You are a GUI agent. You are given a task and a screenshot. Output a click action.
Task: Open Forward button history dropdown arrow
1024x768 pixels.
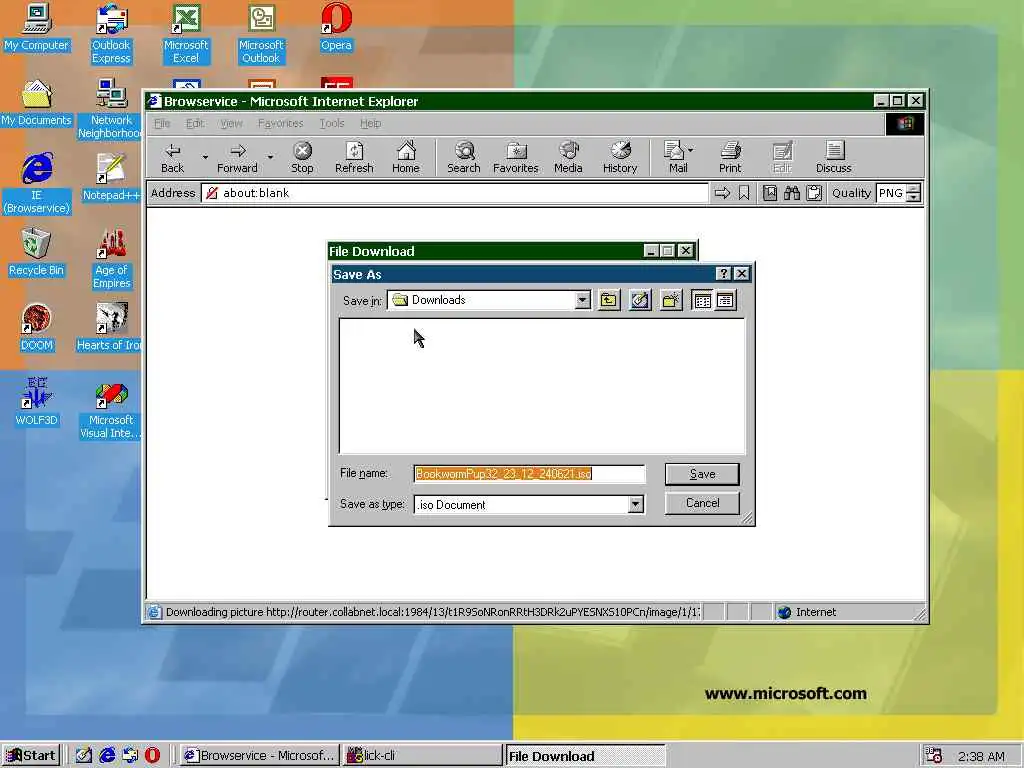(x=270, y=157)
